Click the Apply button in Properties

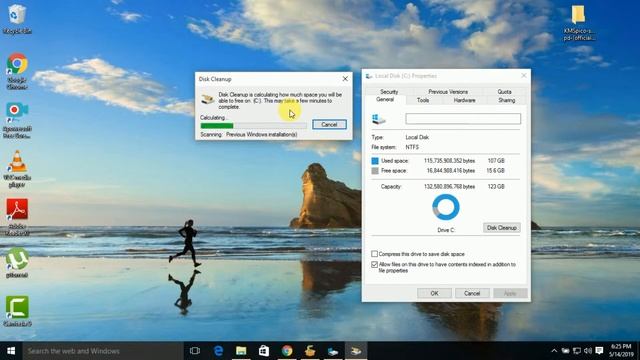[510, 293]
